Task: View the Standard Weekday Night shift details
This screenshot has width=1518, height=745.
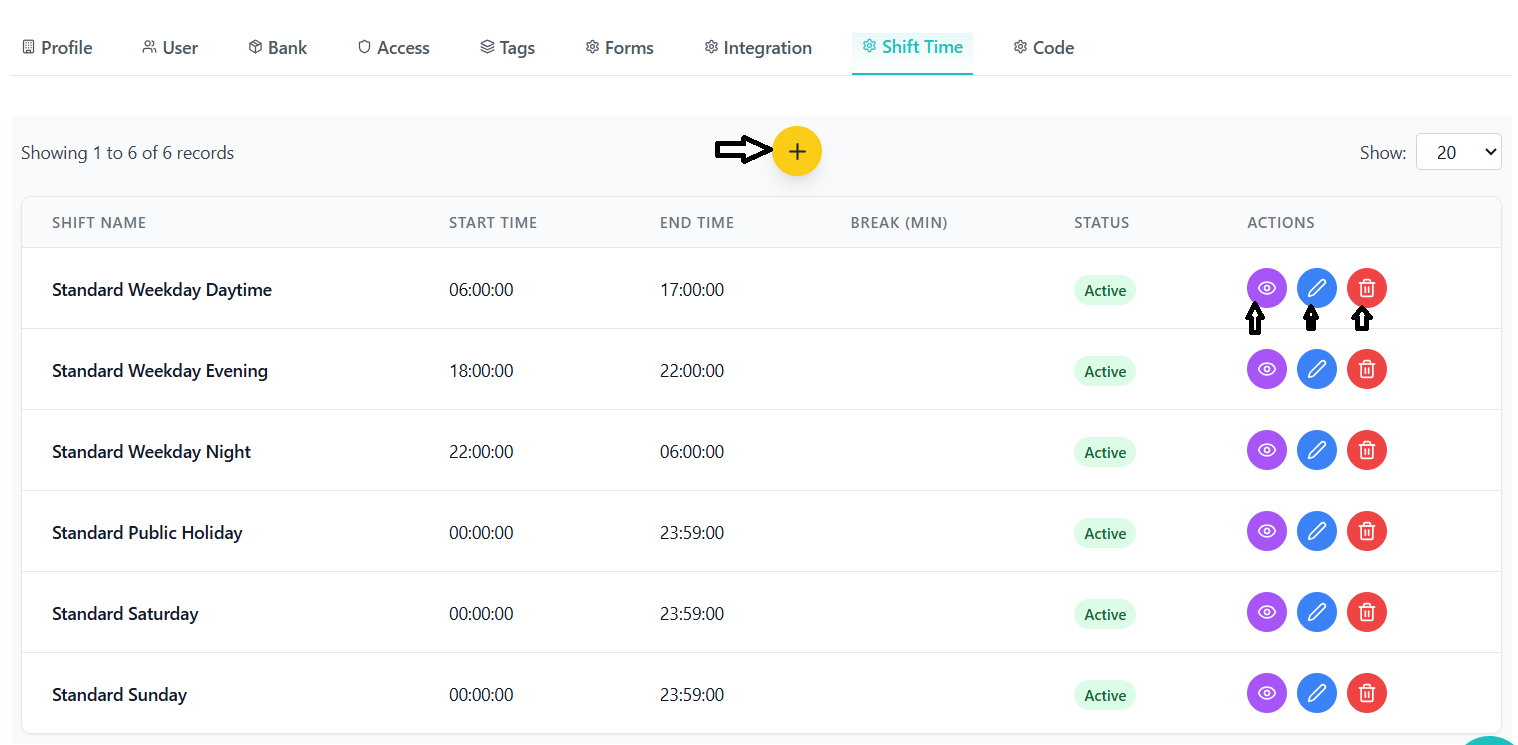Action: pos(1266,451)
